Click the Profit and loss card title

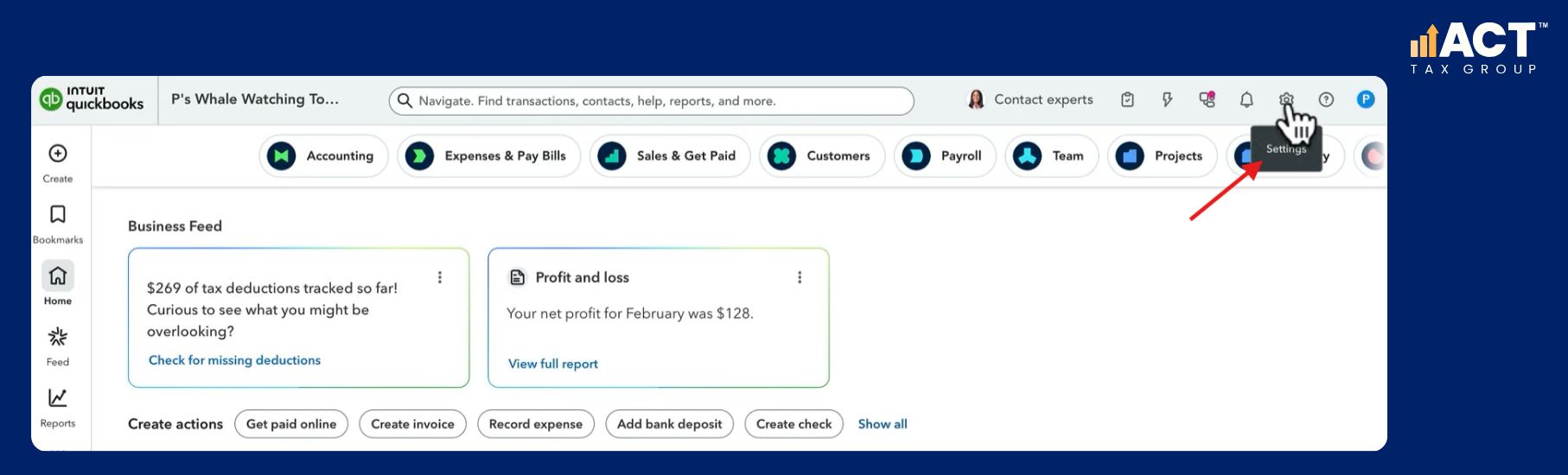[583, 277]
